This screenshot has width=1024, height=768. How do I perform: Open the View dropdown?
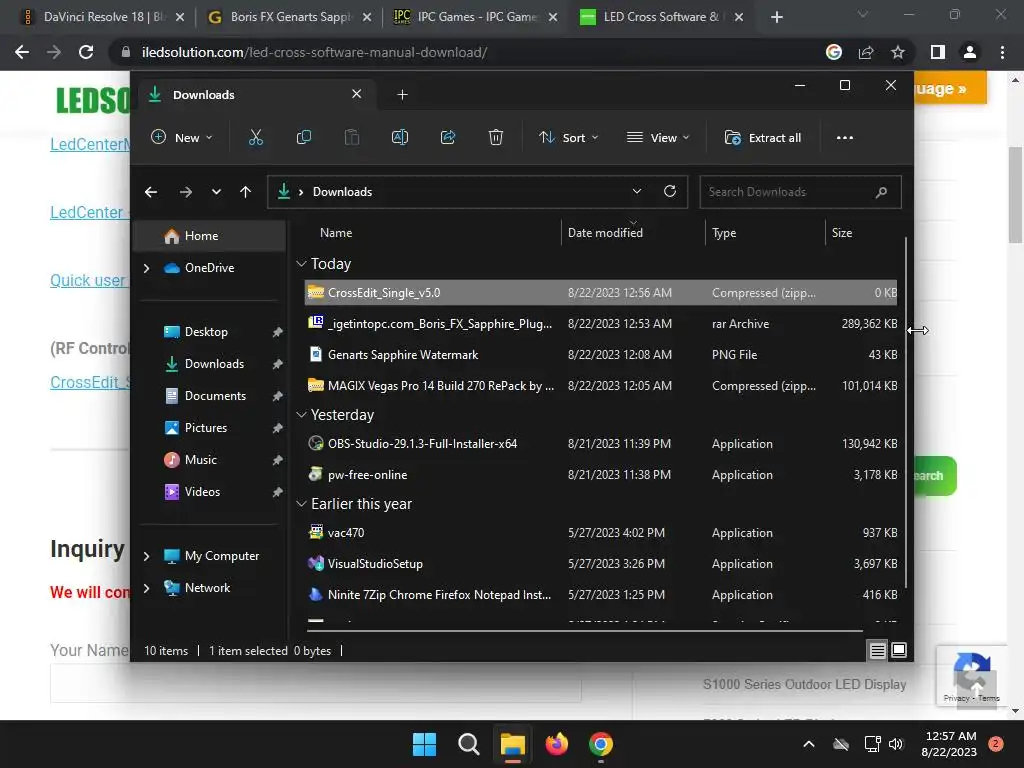tap(658, 138)
